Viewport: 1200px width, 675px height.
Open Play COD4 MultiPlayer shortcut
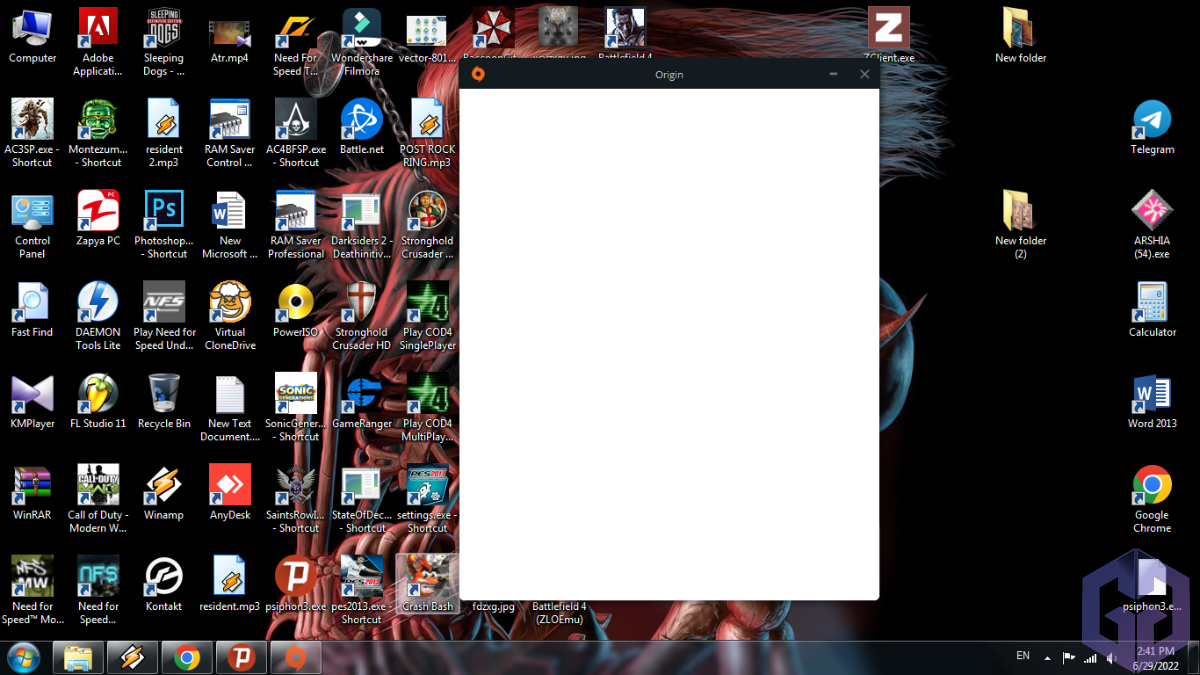click(x=428, y=406)
